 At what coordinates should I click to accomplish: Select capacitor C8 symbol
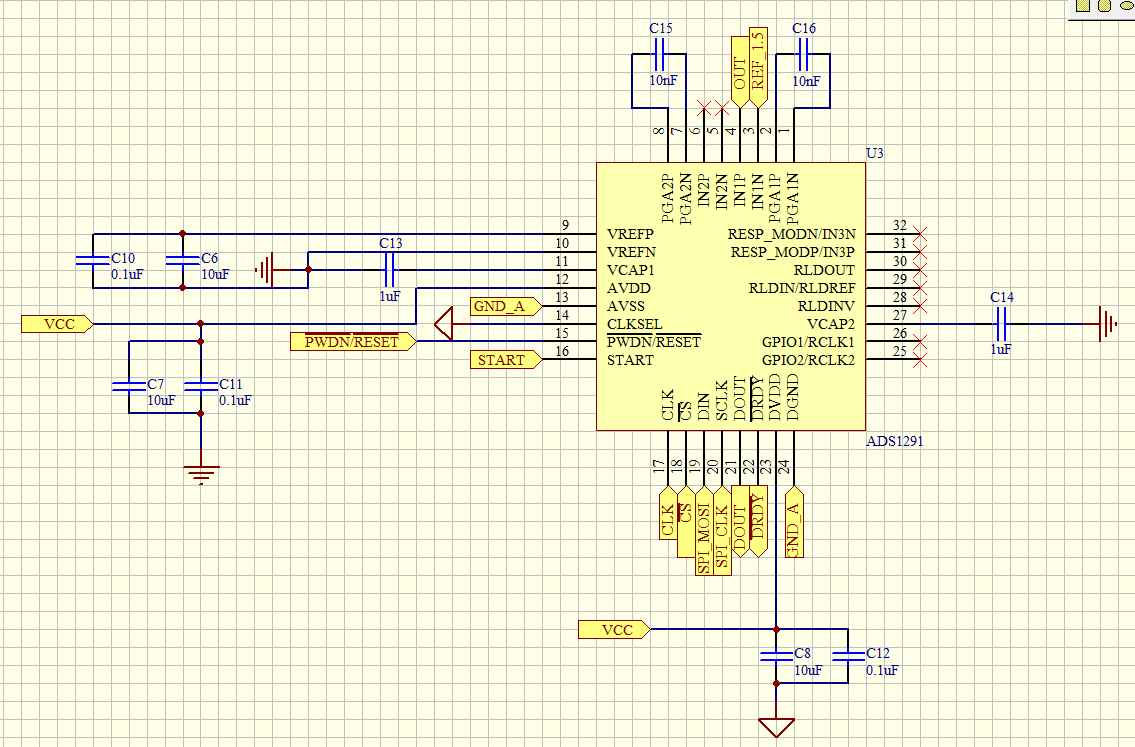(776, 656)
